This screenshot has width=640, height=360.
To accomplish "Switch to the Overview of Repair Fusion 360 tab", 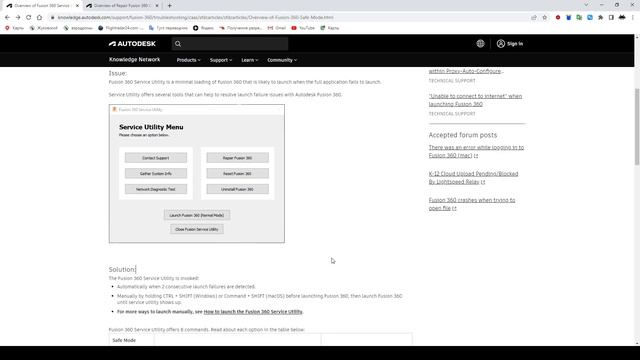I will coord(121,6).
